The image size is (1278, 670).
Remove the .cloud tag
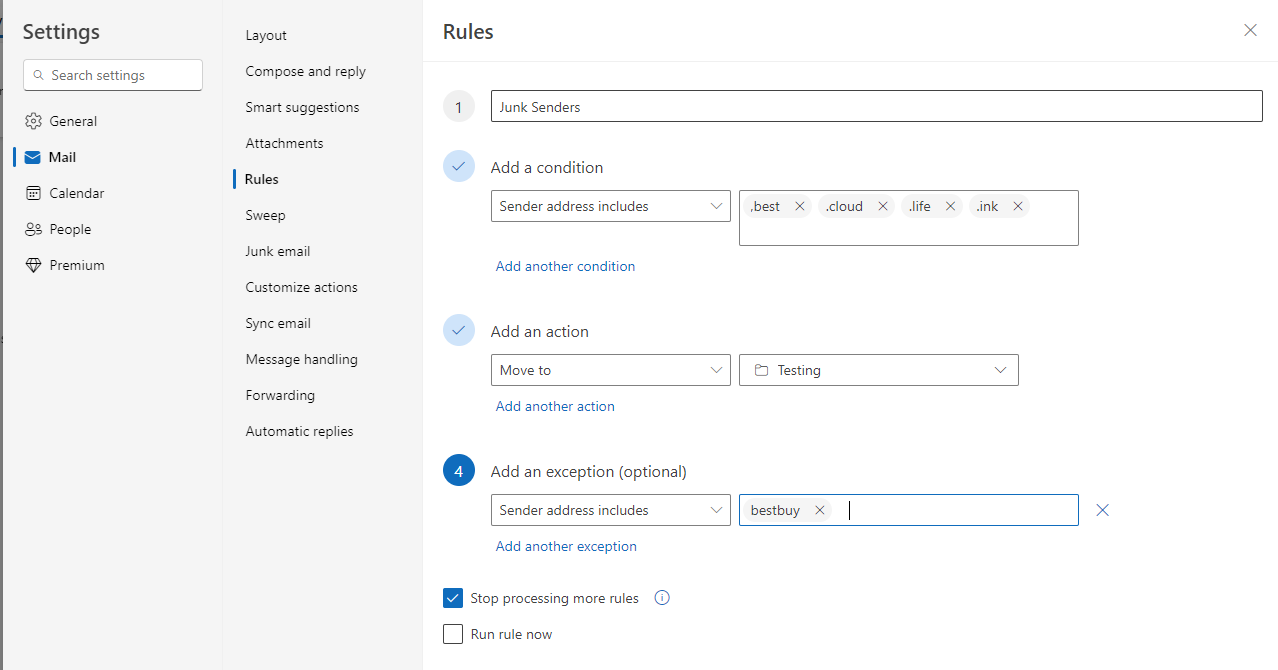[882, 206]
